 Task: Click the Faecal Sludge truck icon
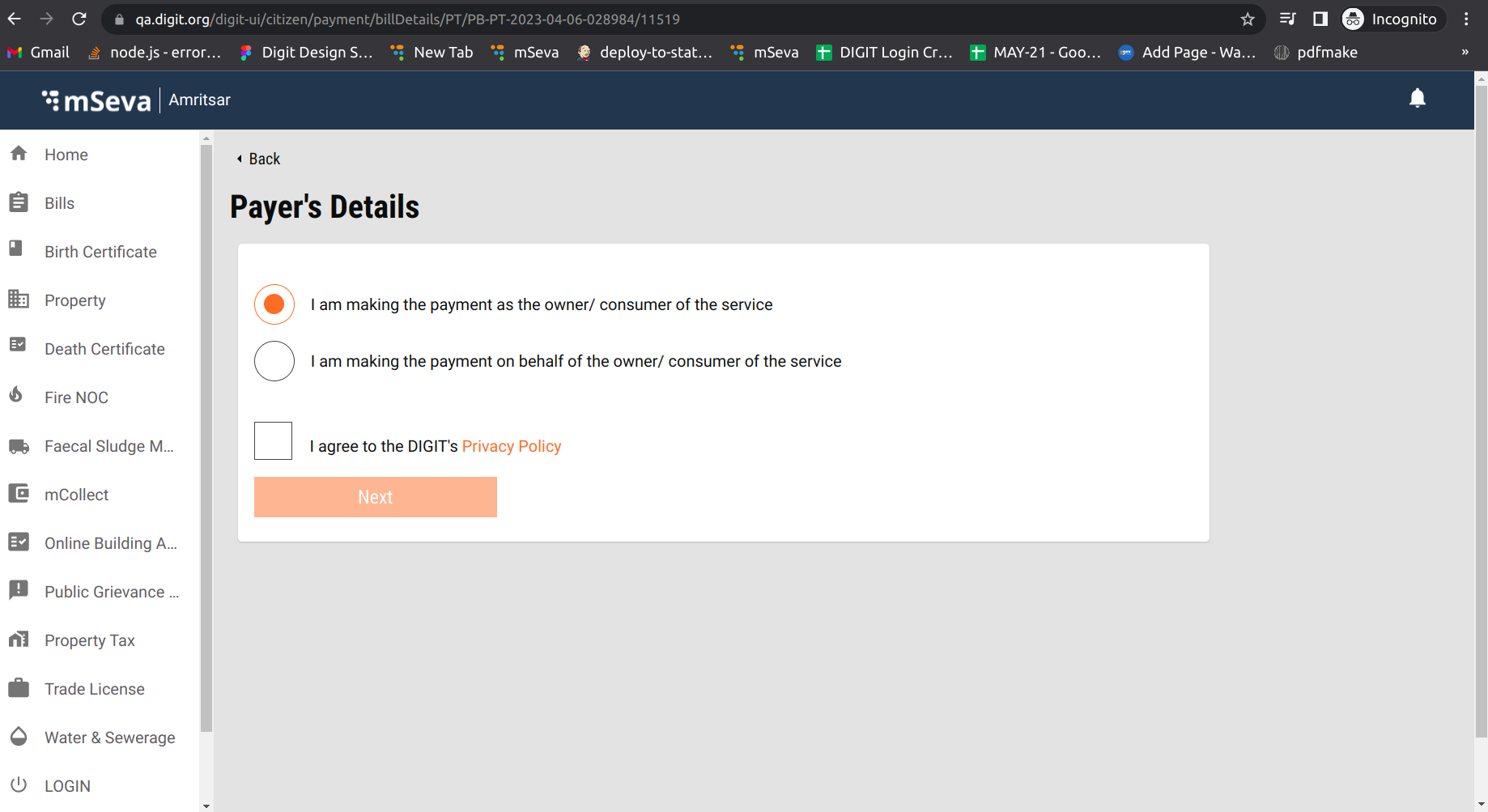pyautogui.click(x=19, y=446)
